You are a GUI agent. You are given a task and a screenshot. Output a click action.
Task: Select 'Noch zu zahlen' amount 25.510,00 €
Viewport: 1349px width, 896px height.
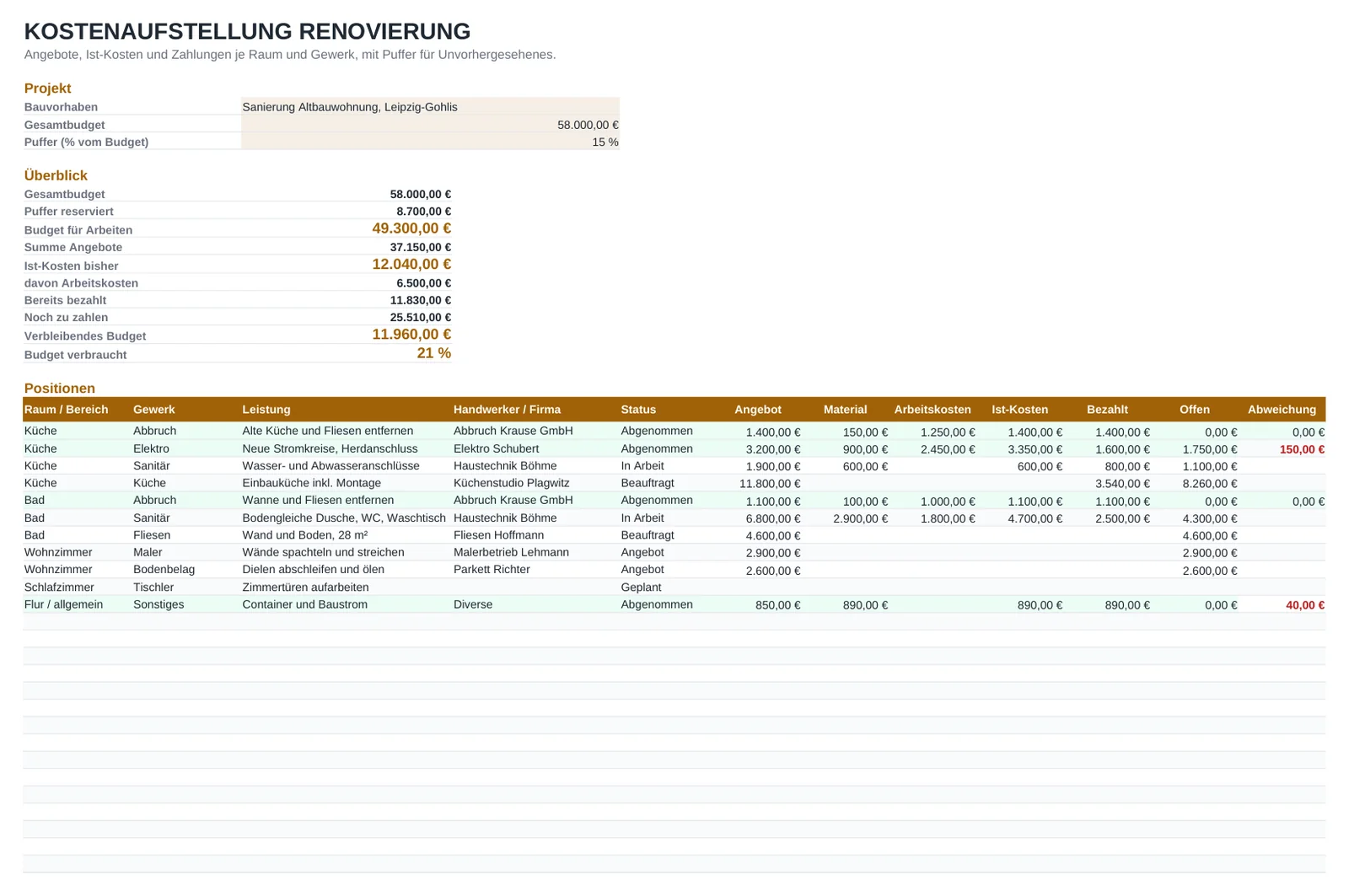click(x=421, y=317)
